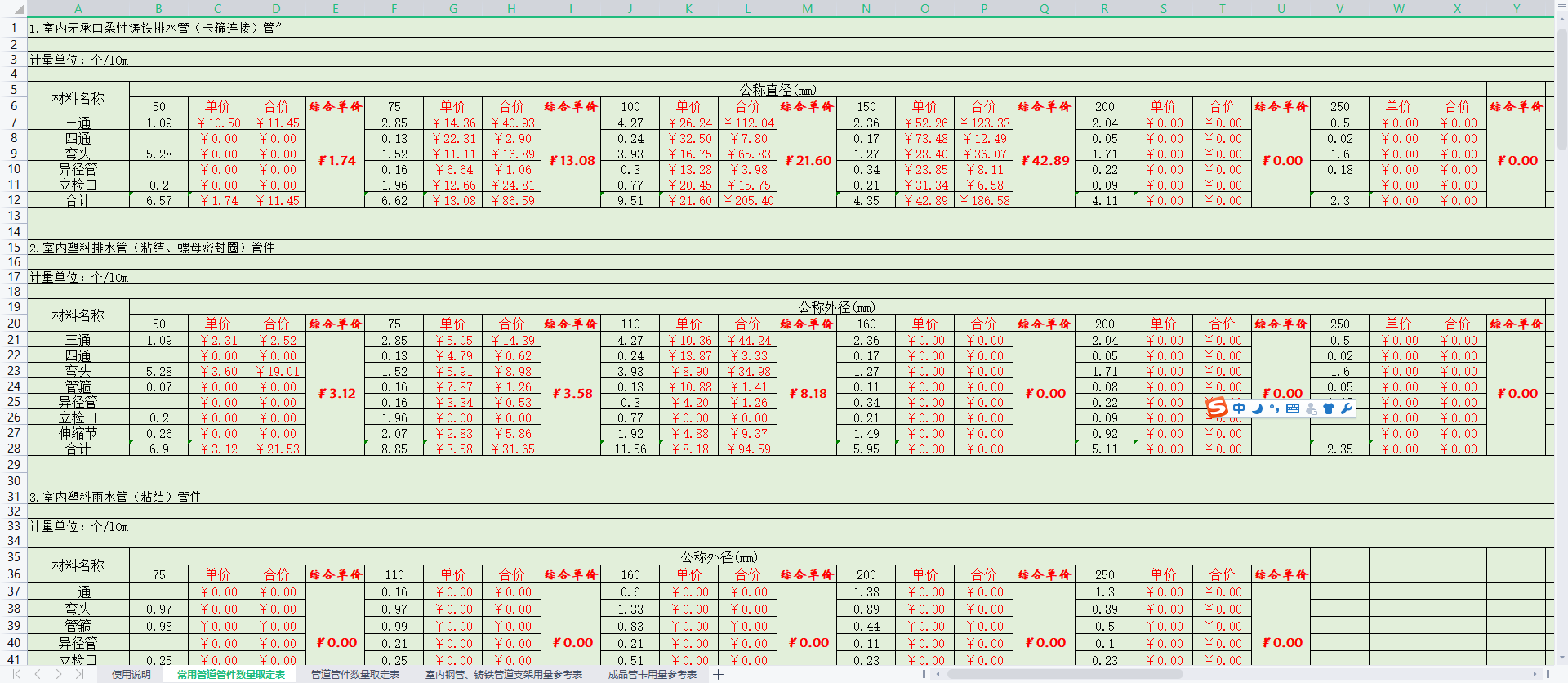Click the ￥8.18 综合单价 merged cell
Screen dimensions: 1568x683
807,393
